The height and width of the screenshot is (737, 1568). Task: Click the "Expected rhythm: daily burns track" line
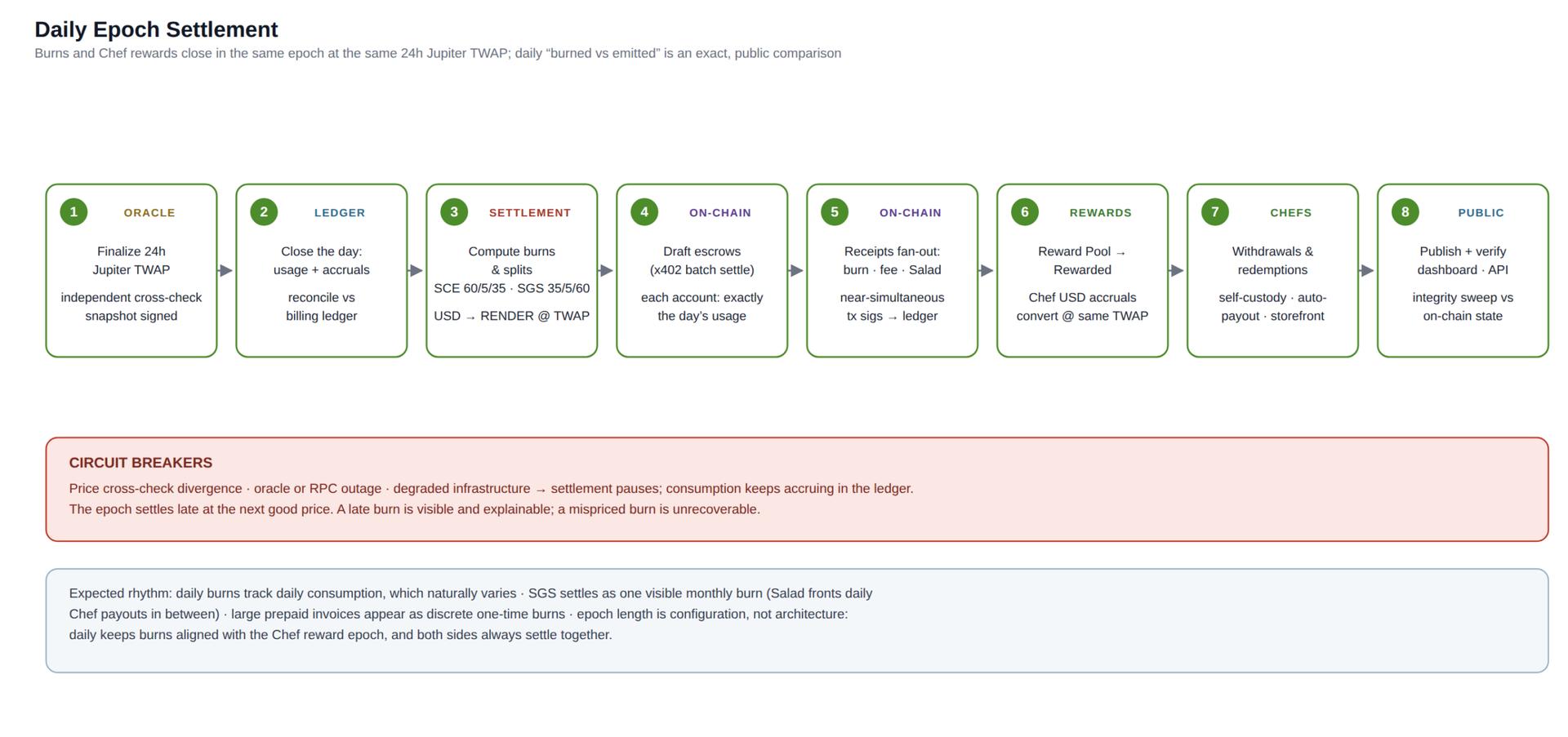[470, 593]
